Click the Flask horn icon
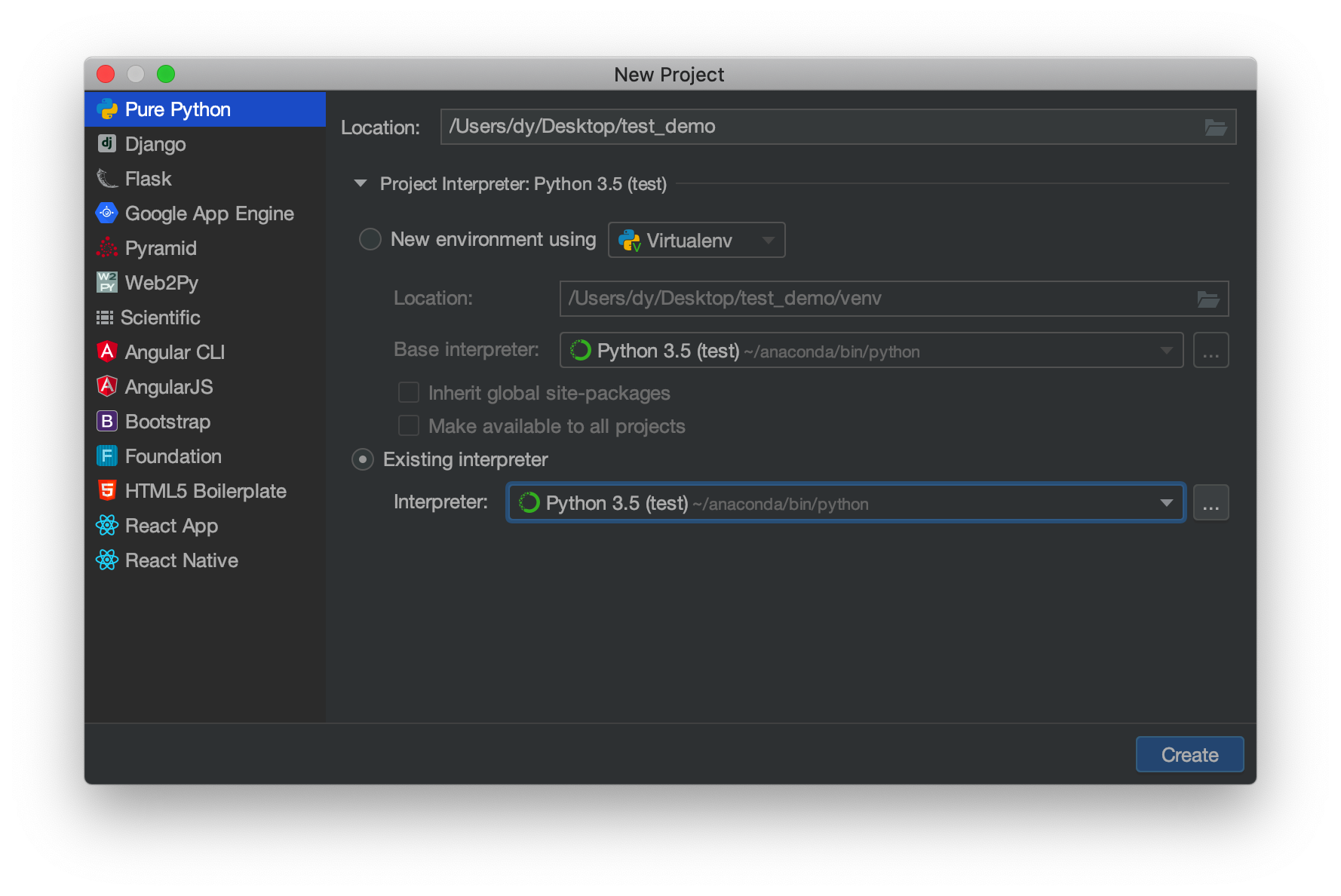 click(x=107, y=179)
